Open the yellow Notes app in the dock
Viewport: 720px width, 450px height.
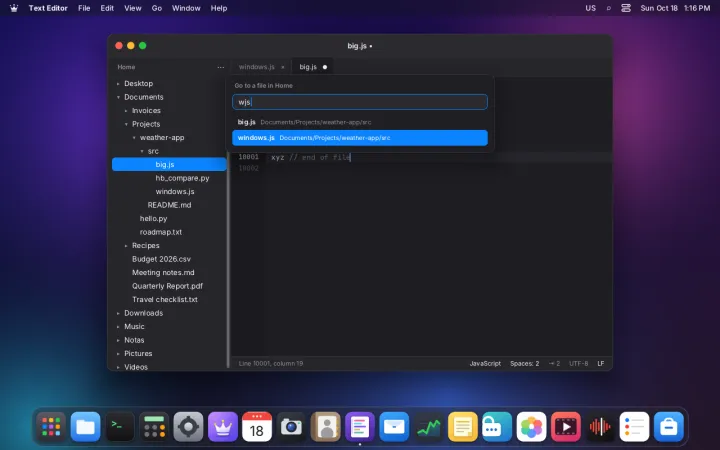[462, 427]
